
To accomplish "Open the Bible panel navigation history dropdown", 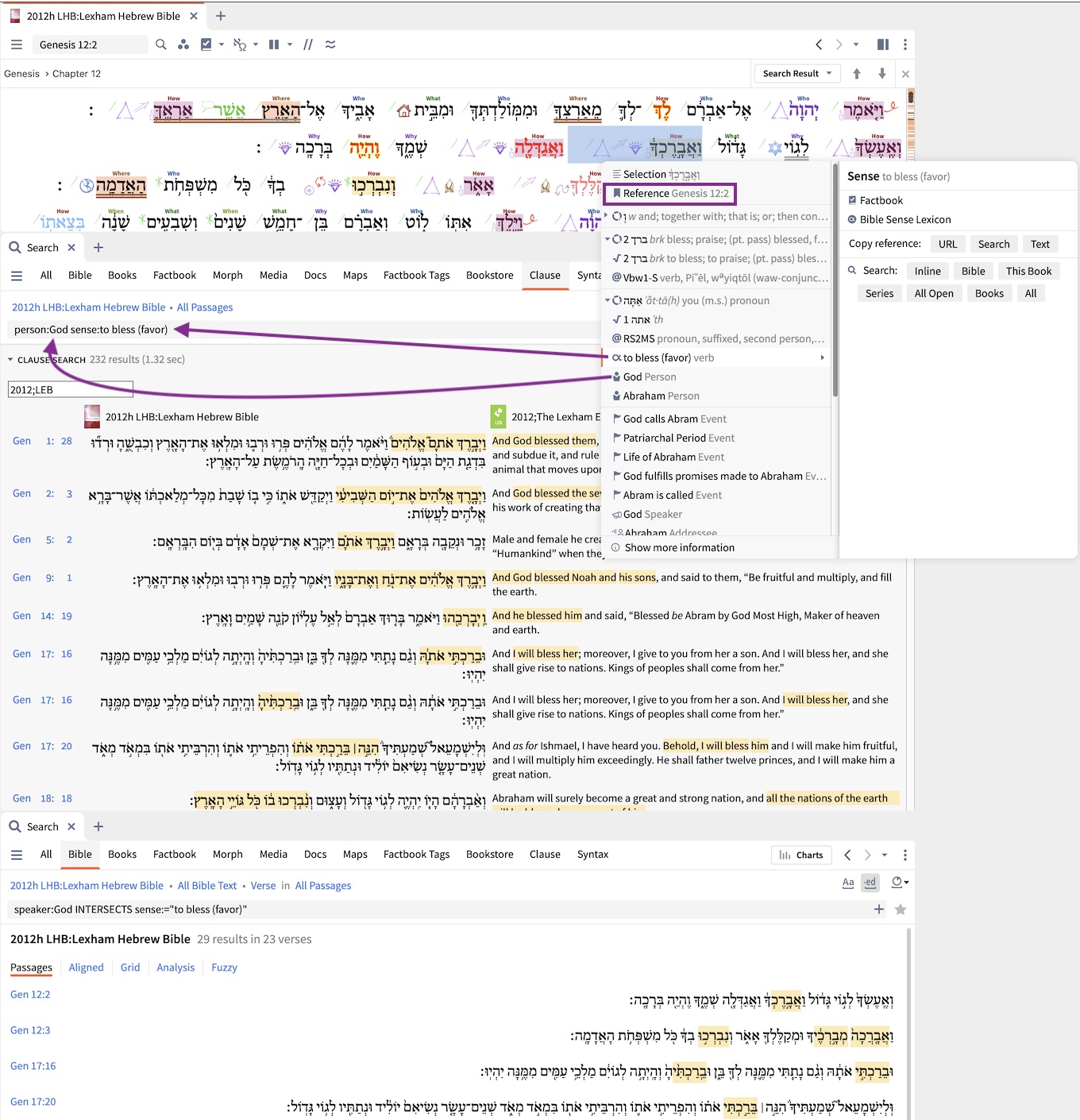I will pos(856,44).
